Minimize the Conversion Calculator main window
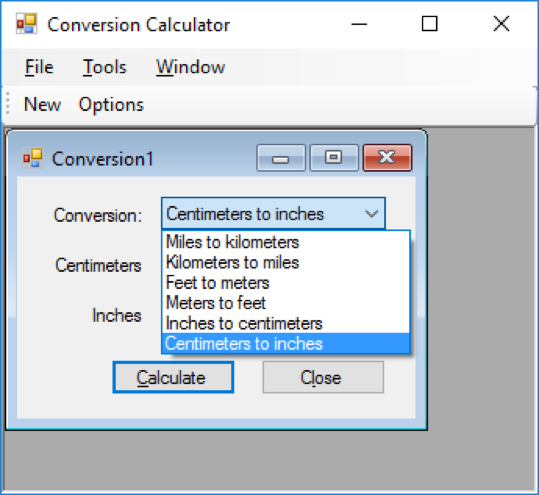This screenshot has height=495, width=539. coord(359,24)
